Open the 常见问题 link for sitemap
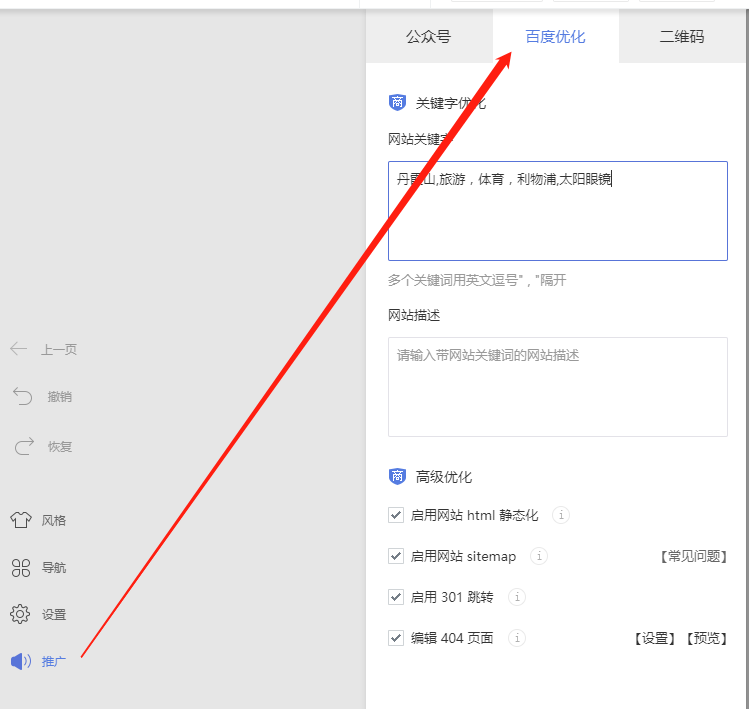Image resolution: width=749 pixels, height=709 pixels. (692, 556)
